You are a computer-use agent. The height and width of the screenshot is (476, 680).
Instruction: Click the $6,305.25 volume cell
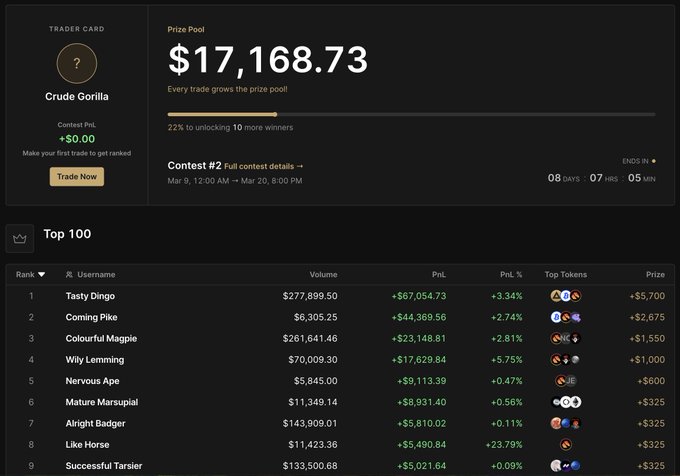coord(316,317)
